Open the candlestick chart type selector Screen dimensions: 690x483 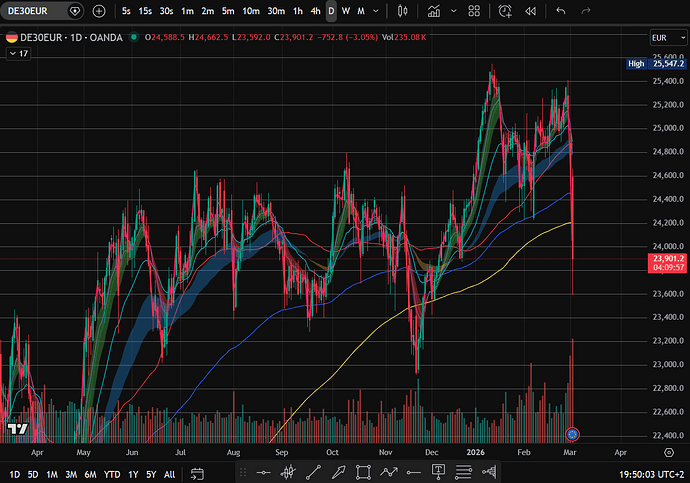pos(402,11)
